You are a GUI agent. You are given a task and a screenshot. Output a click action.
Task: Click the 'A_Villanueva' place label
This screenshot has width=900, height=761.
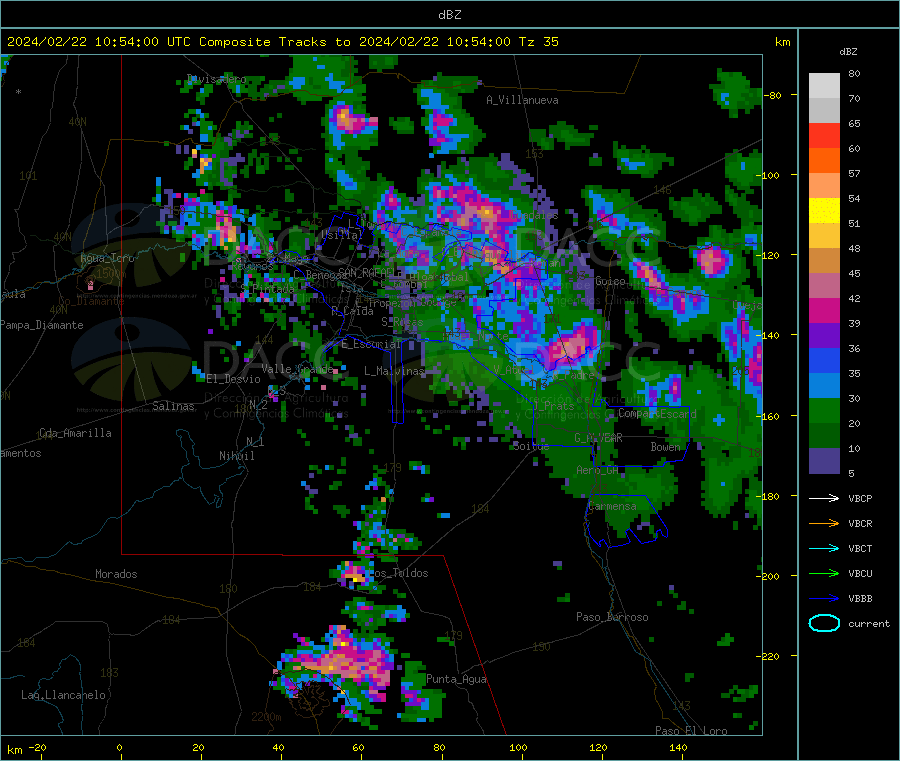tap(522, 100)
